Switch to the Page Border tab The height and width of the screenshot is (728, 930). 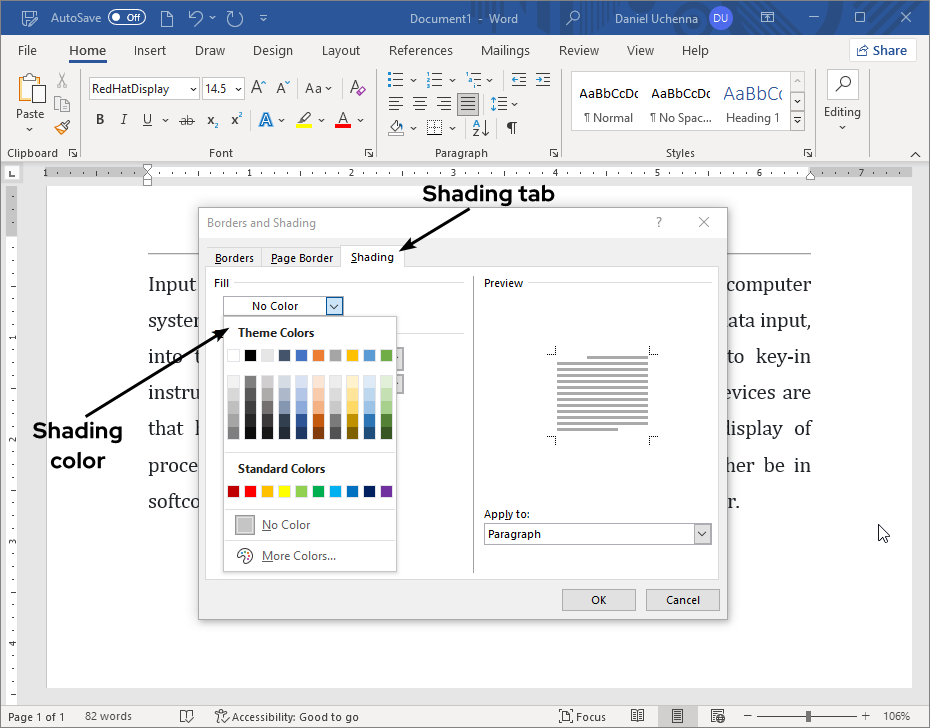301,258
